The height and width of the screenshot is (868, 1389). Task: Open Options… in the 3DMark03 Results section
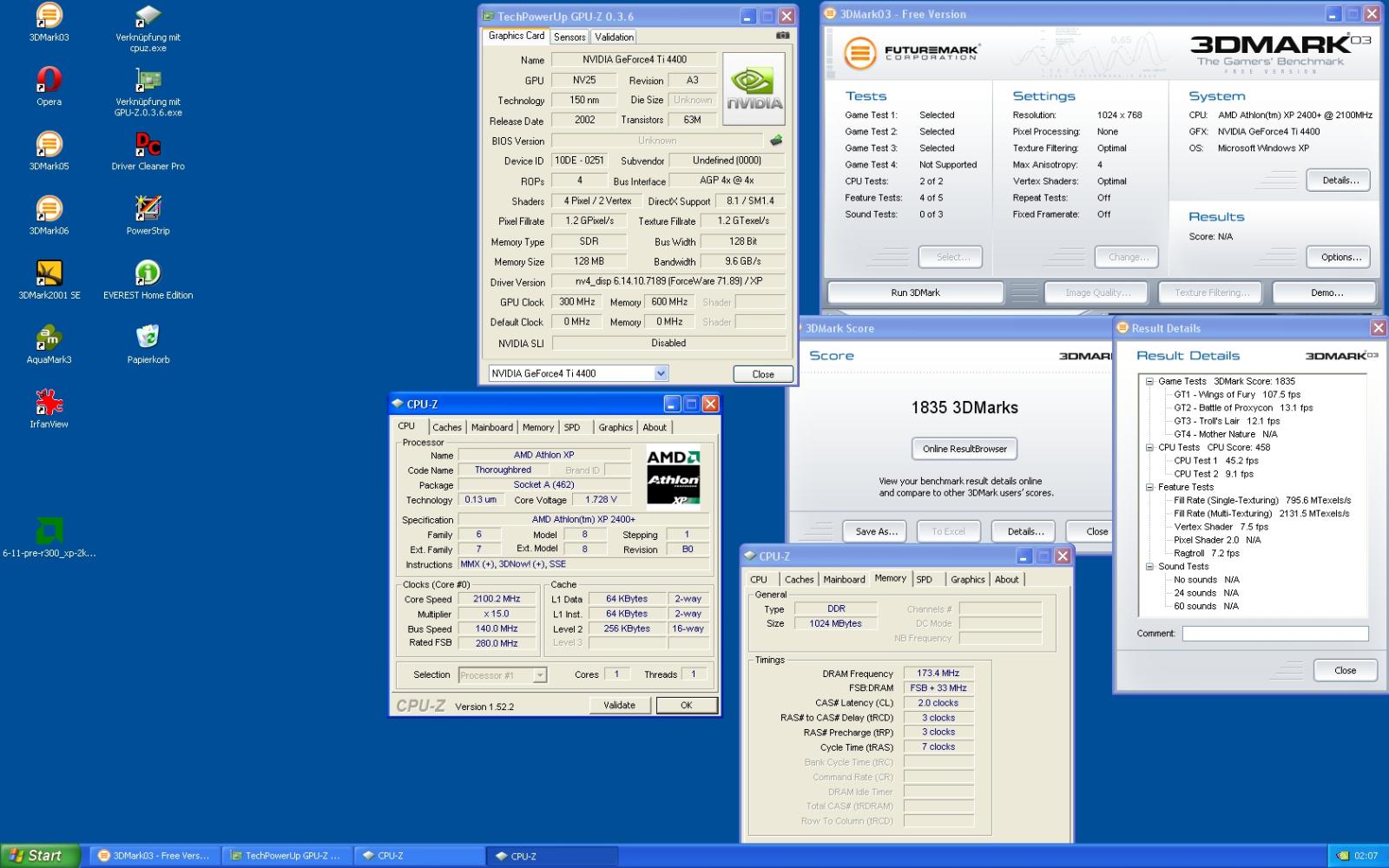pos(1340,257)
